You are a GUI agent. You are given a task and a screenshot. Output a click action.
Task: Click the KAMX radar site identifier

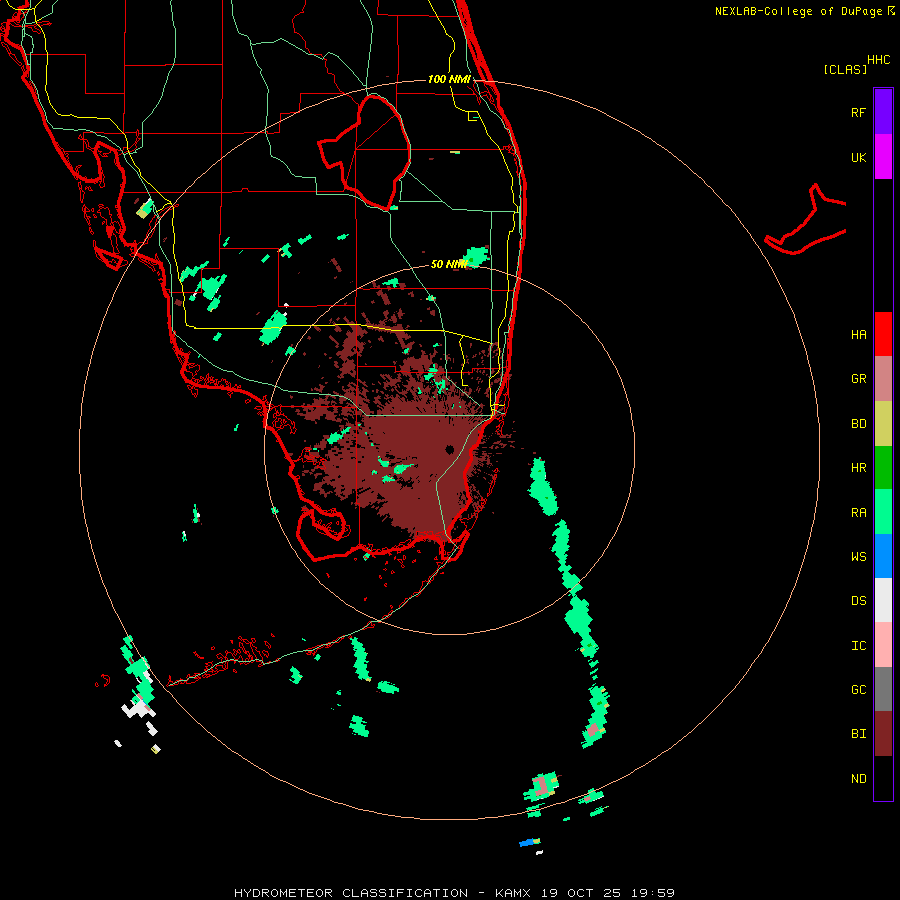[513, 893]
